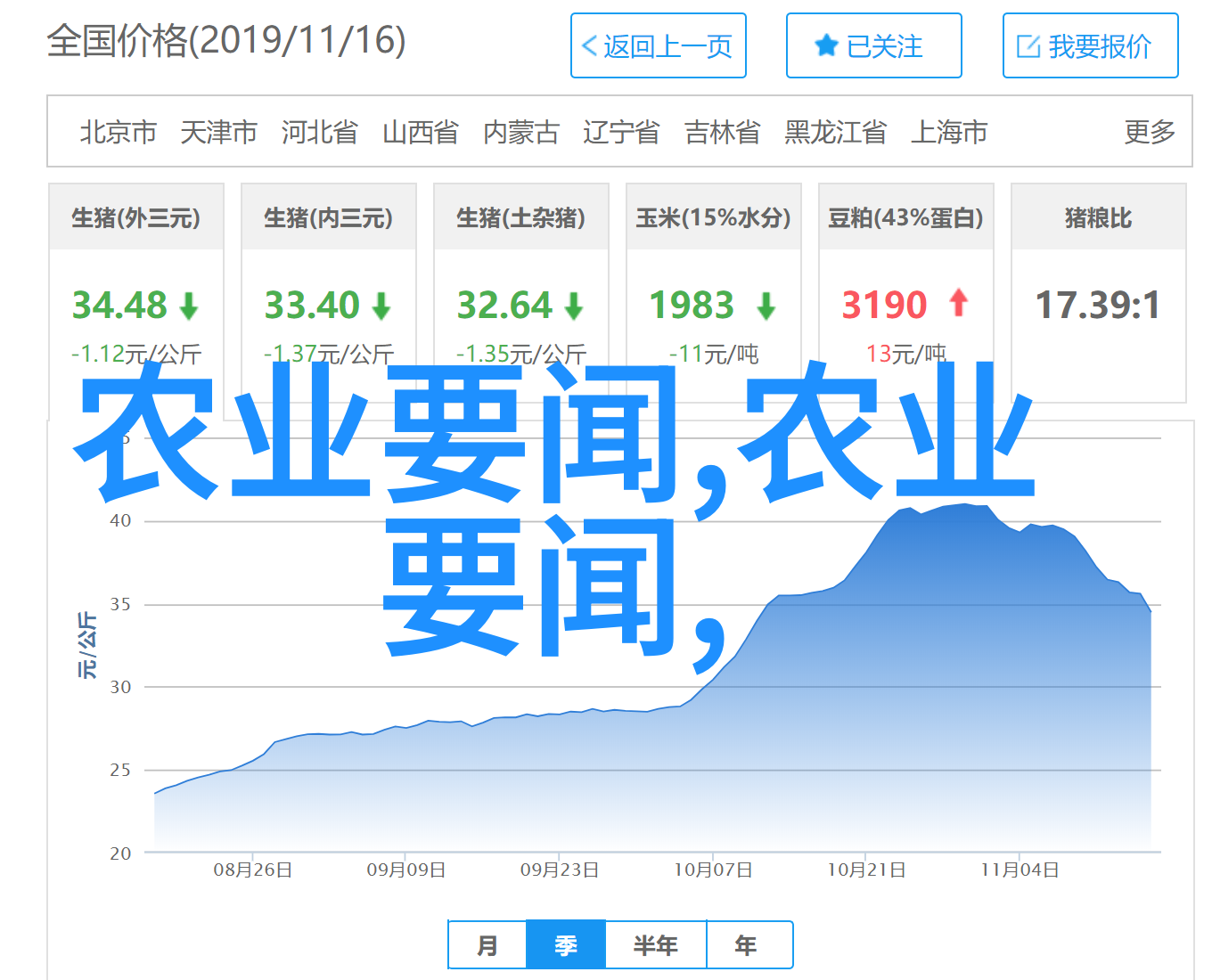Click the down arrow beside 34.48

[x=189, y=306]
